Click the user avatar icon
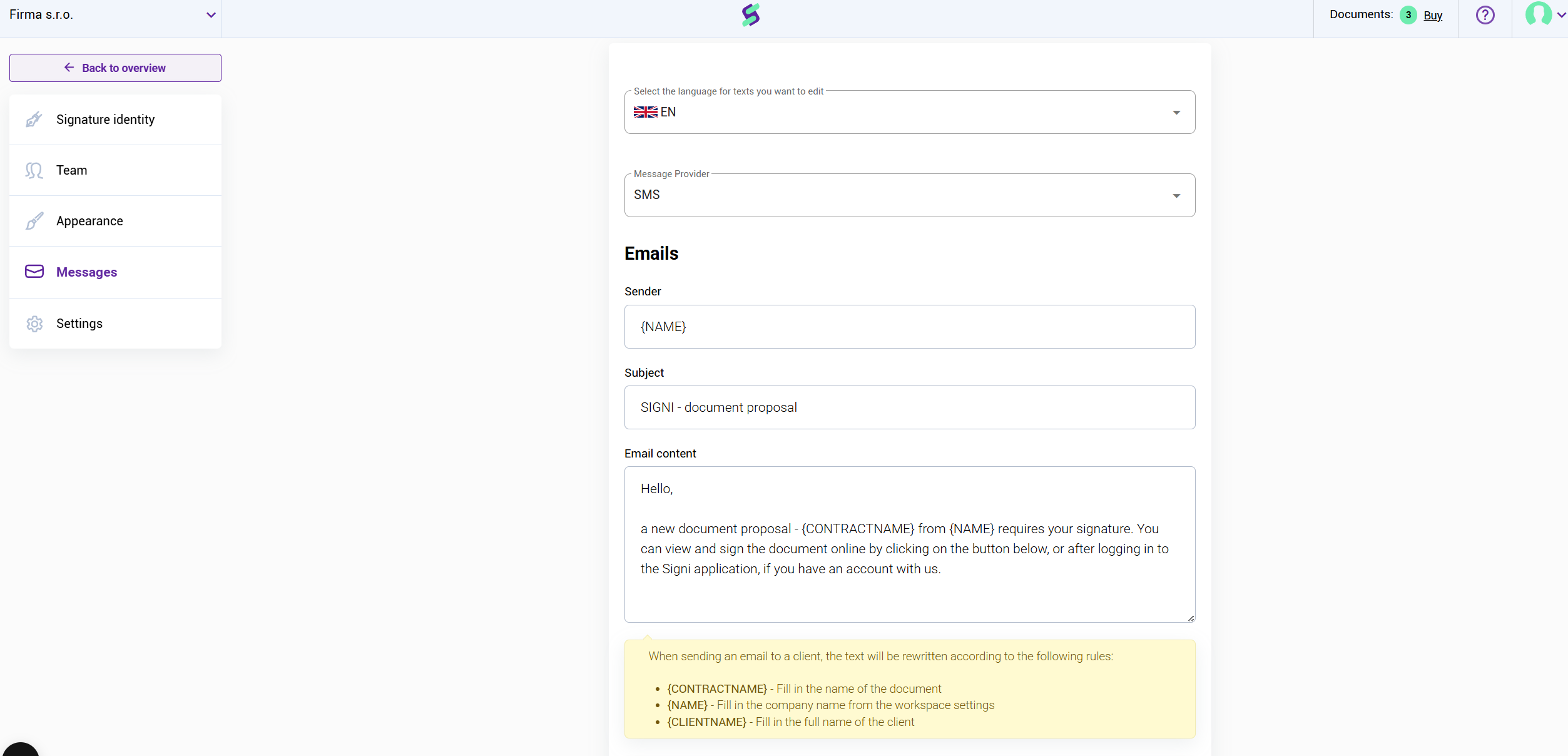Image resolution: width=1568 pixels, height=756 pixels. pyautogui.click(x=1538, y=14)
